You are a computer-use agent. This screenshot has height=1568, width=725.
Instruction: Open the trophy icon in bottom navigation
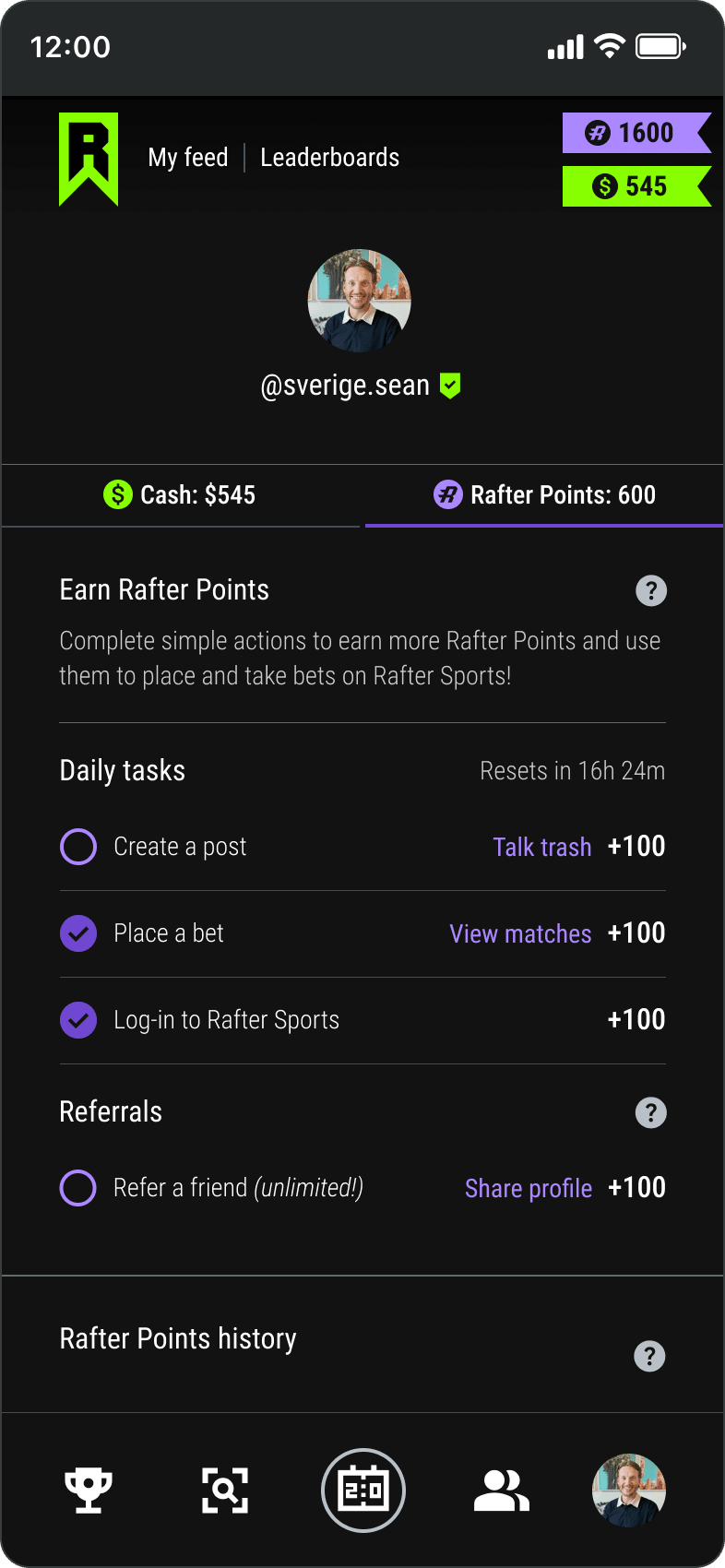pos(89,1490)
